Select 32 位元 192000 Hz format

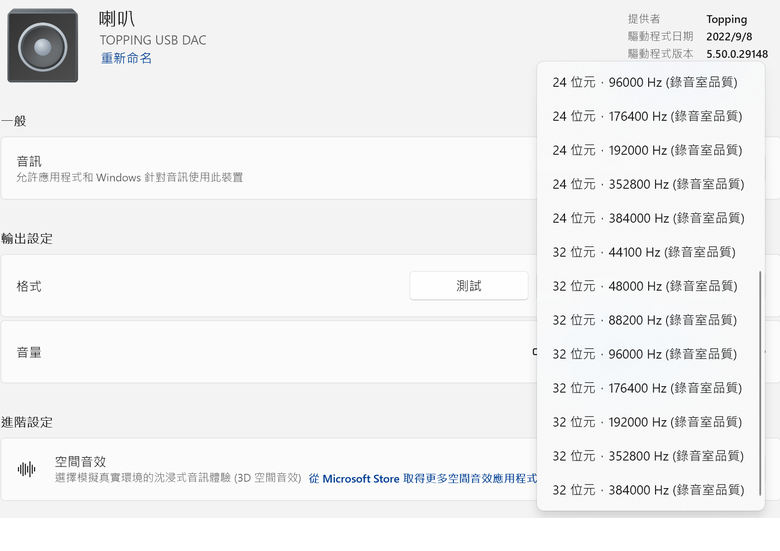651,422
